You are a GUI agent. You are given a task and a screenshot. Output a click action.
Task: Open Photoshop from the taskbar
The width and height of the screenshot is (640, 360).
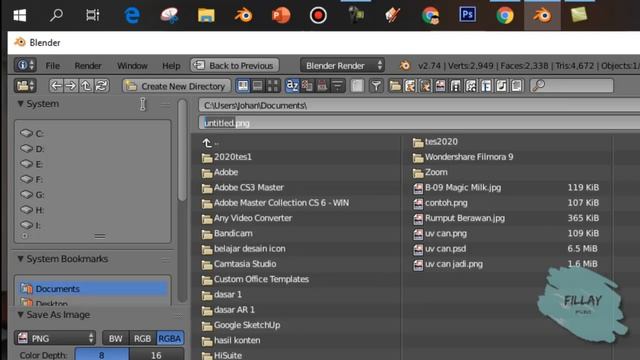[x=467, y=15]
